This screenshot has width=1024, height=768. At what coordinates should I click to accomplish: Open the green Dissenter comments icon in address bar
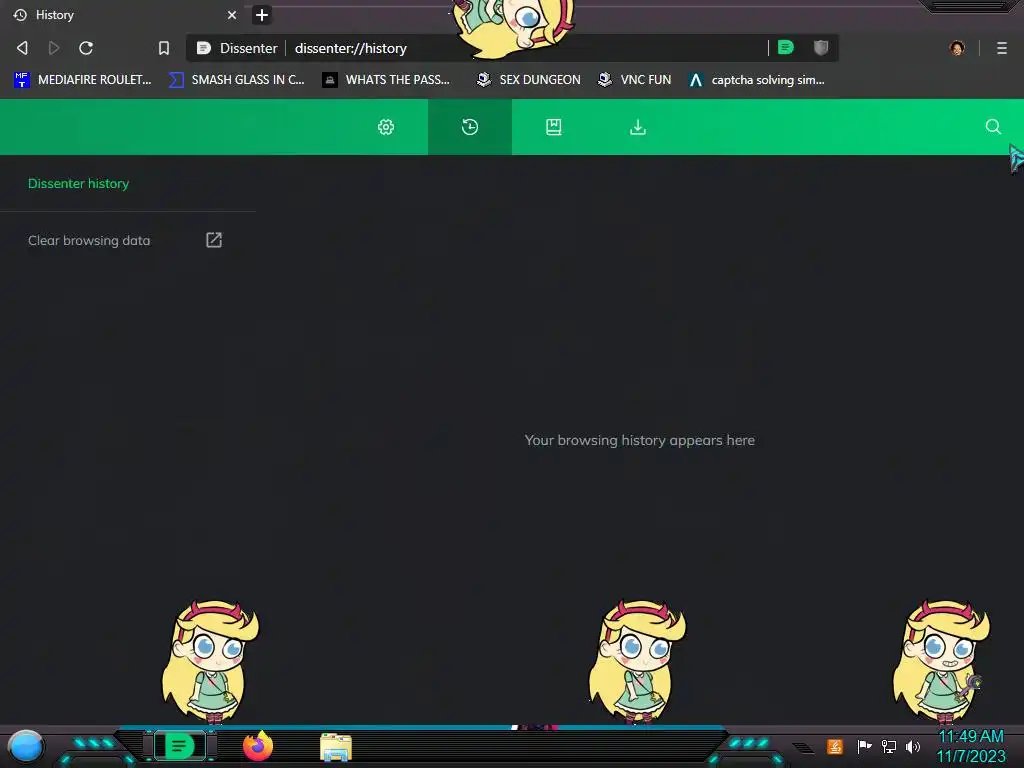(786, 47)
